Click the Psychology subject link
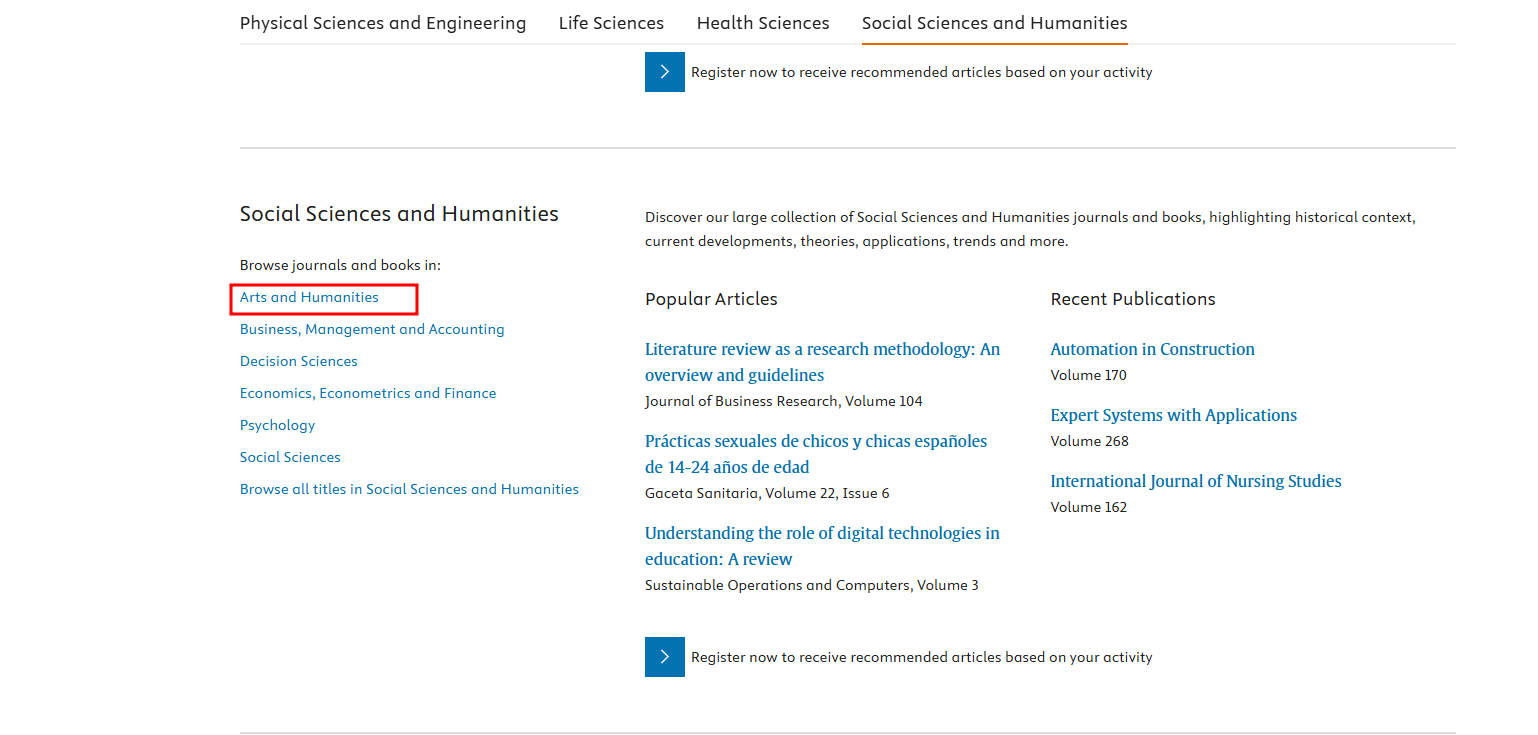This screenshot has width=1538, height=735. click(x=277, y=425)
